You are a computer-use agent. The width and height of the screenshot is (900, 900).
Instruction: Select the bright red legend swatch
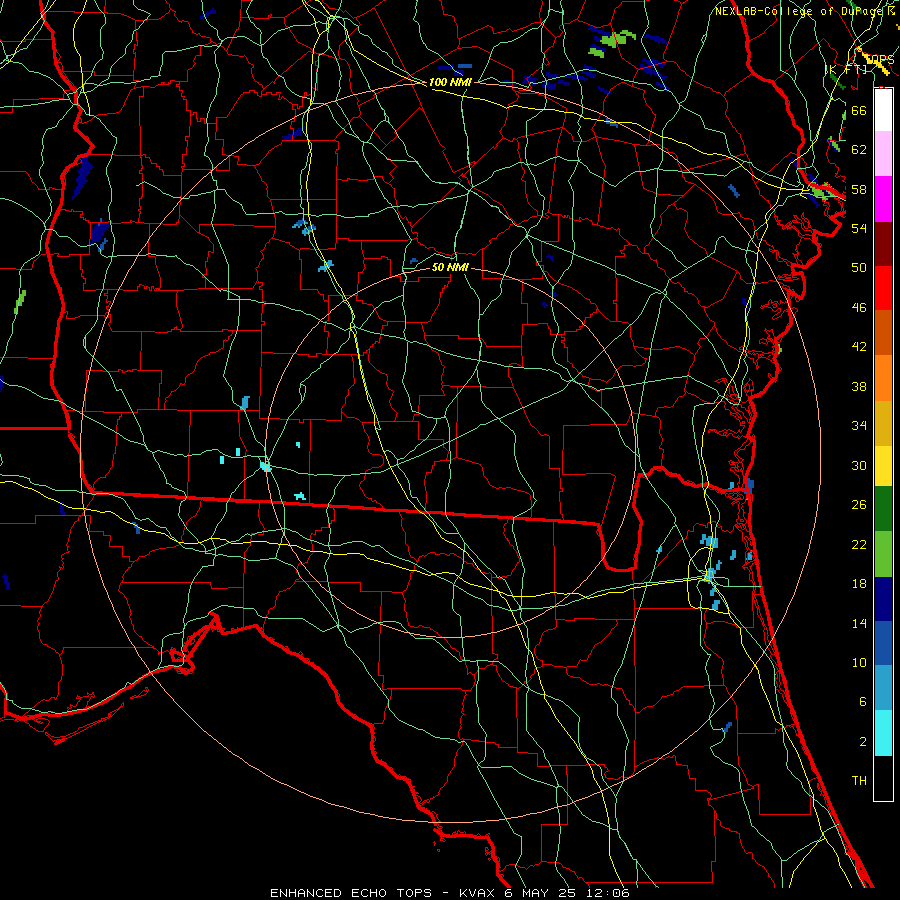tap(883, 288)
